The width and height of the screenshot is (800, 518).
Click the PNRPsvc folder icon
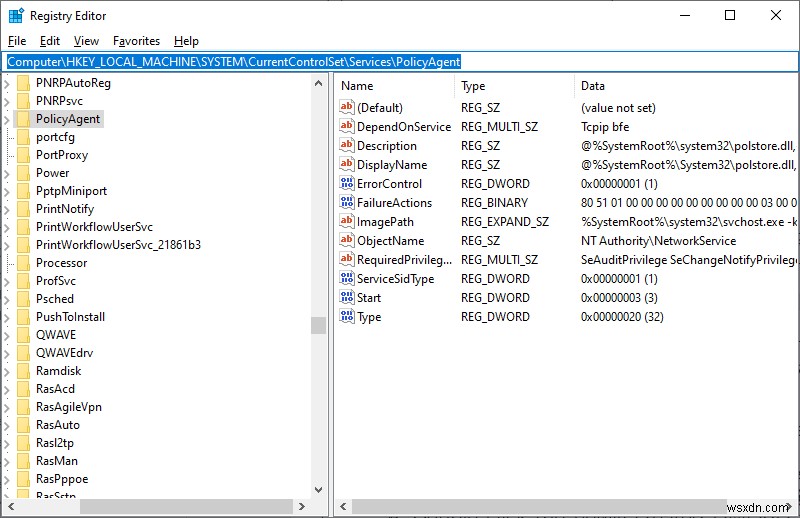(23, 101)
